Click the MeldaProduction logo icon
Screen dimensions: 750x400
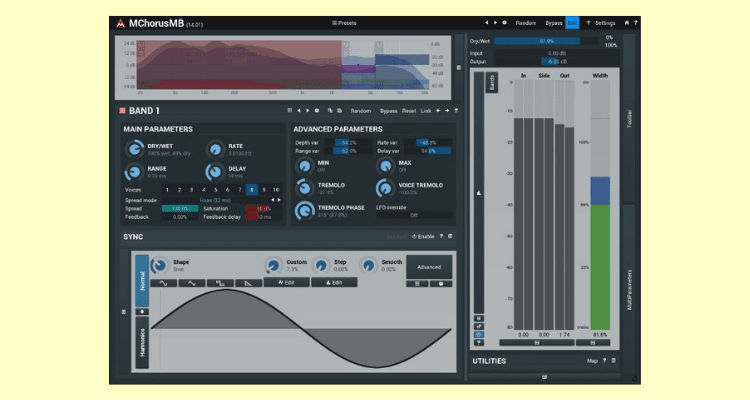tap(121, 23)
